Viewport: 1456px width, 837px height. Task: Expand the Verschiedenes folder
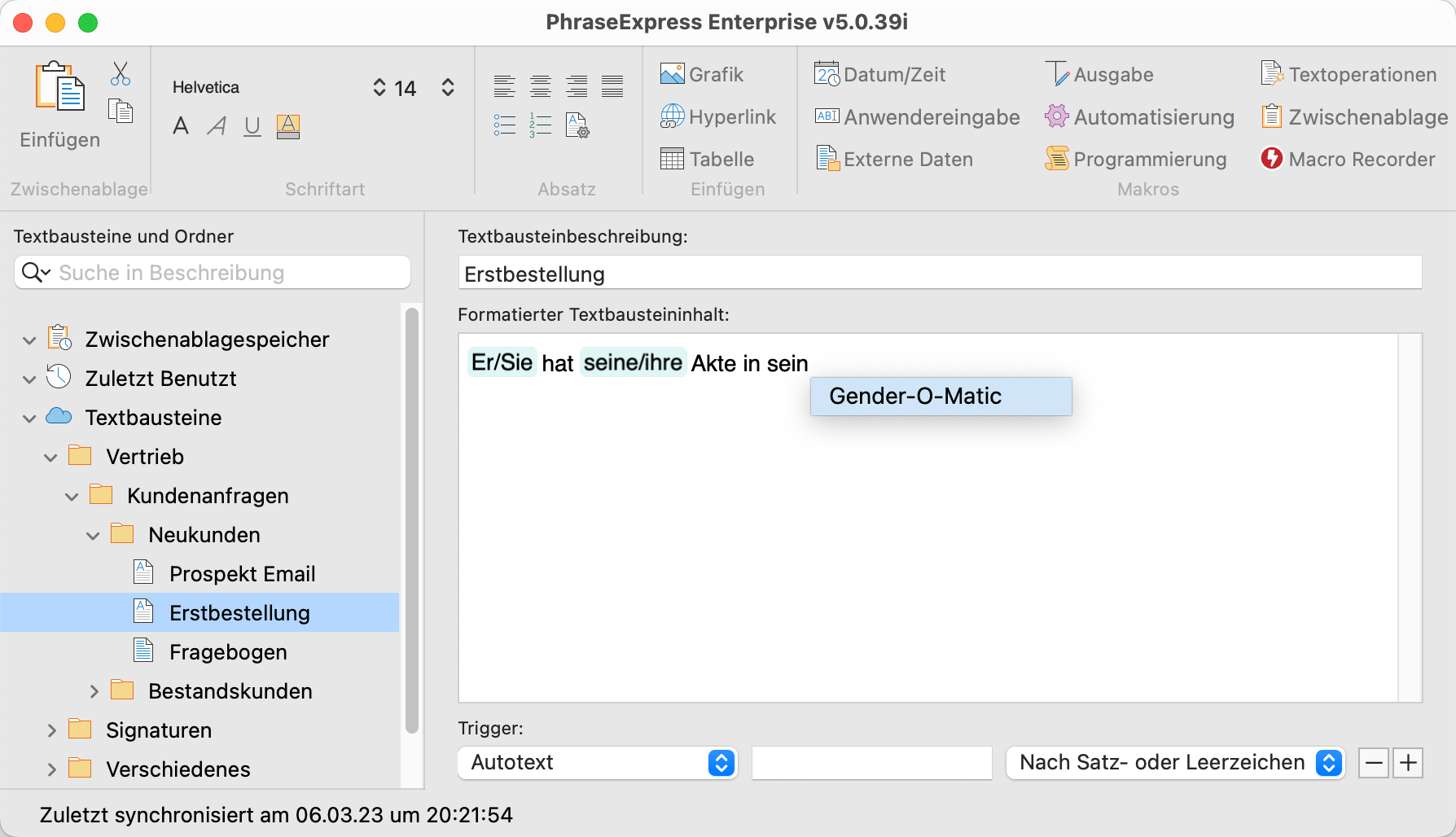click(x=51, y=769)
